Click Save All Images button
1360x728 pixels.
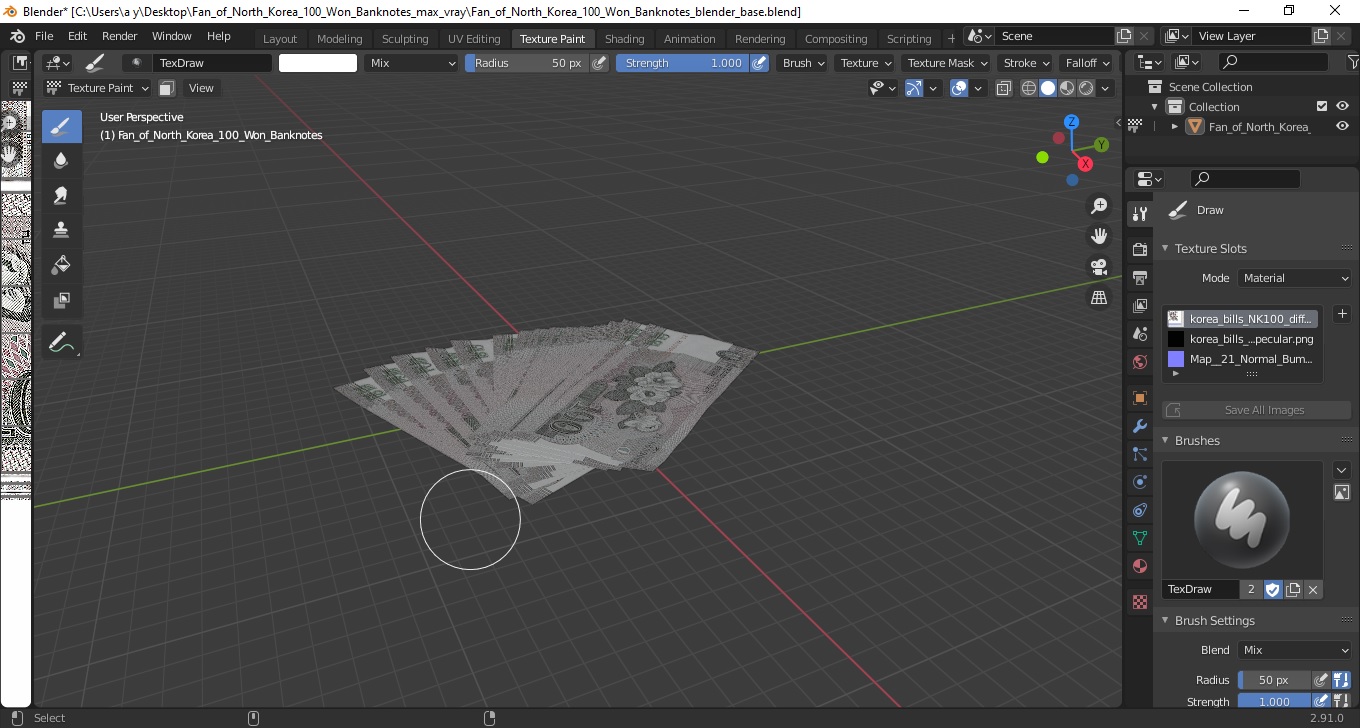1256,410
